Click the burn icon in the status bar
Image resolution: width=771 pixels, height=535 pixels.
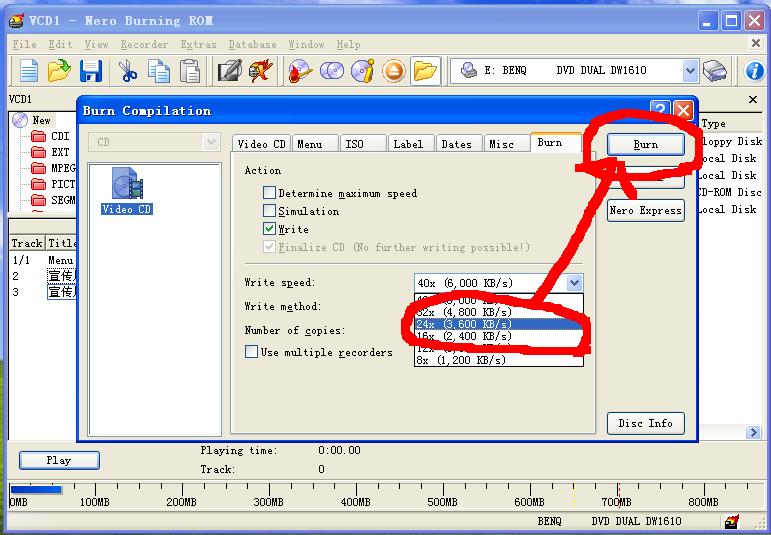[731, 522]
